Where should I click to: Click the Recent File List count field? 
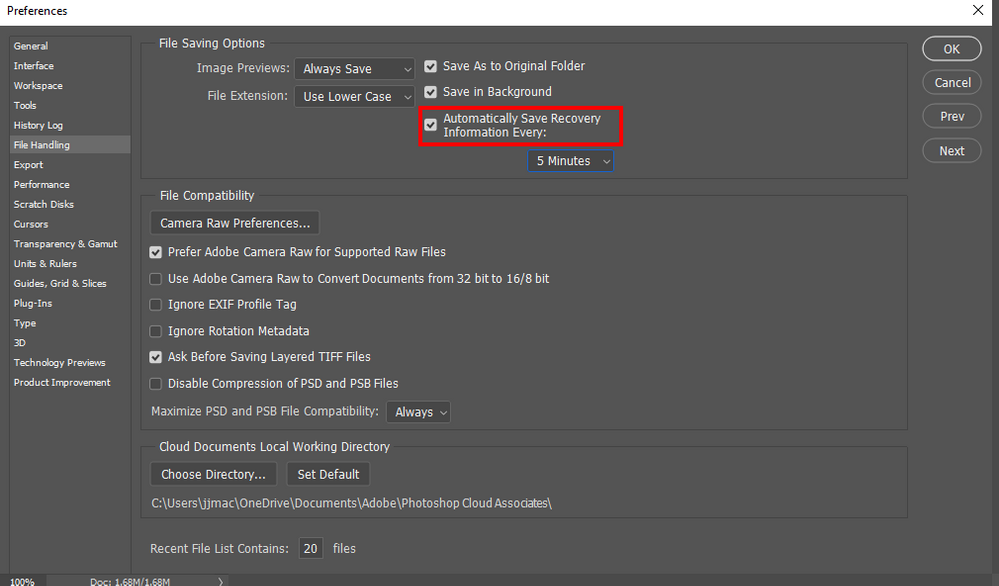coord(311,549)
